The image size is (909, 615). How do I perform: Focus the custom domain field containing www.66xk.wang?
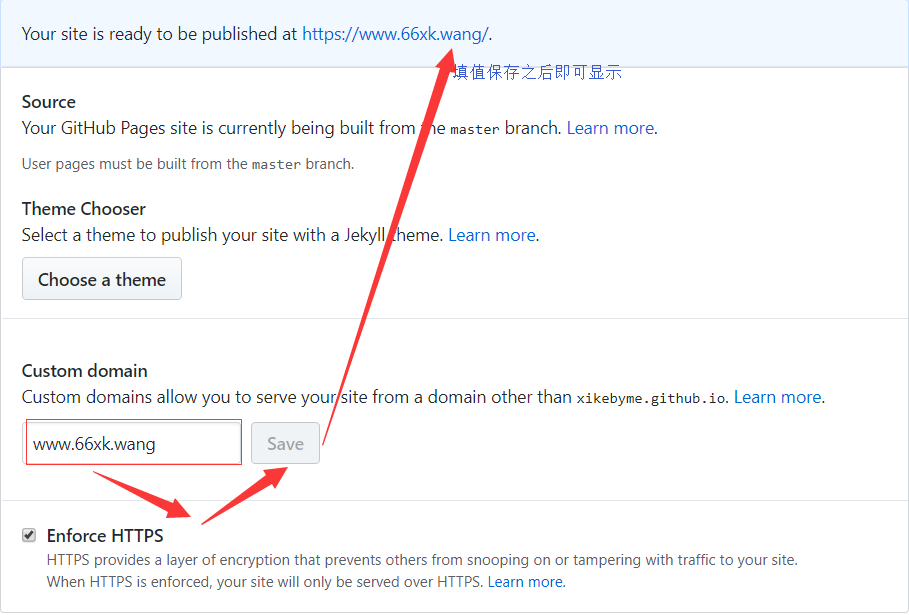(134, 444)
